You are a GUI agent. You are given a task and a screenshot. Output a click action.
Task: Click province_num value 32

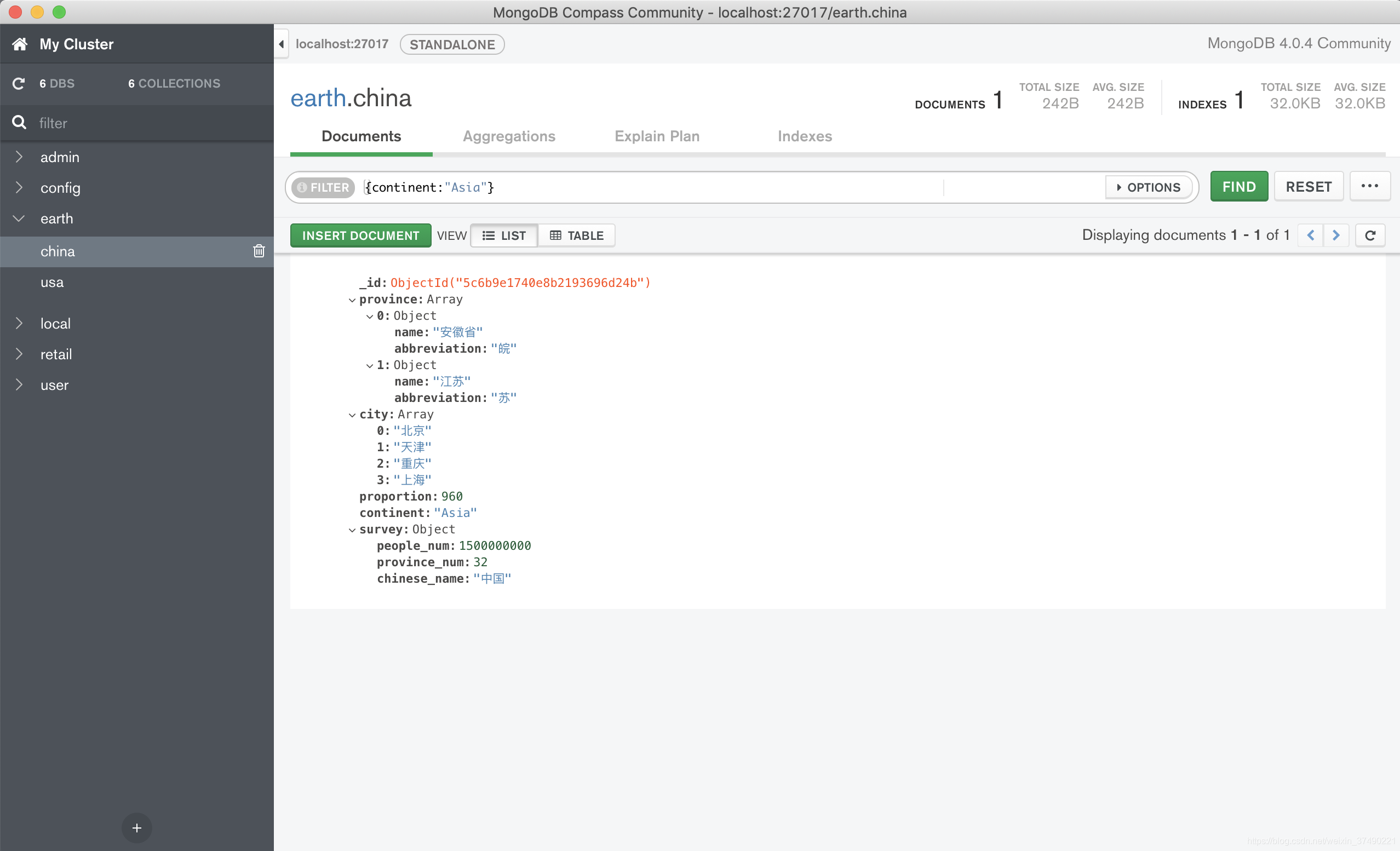(x=480, y=562)
